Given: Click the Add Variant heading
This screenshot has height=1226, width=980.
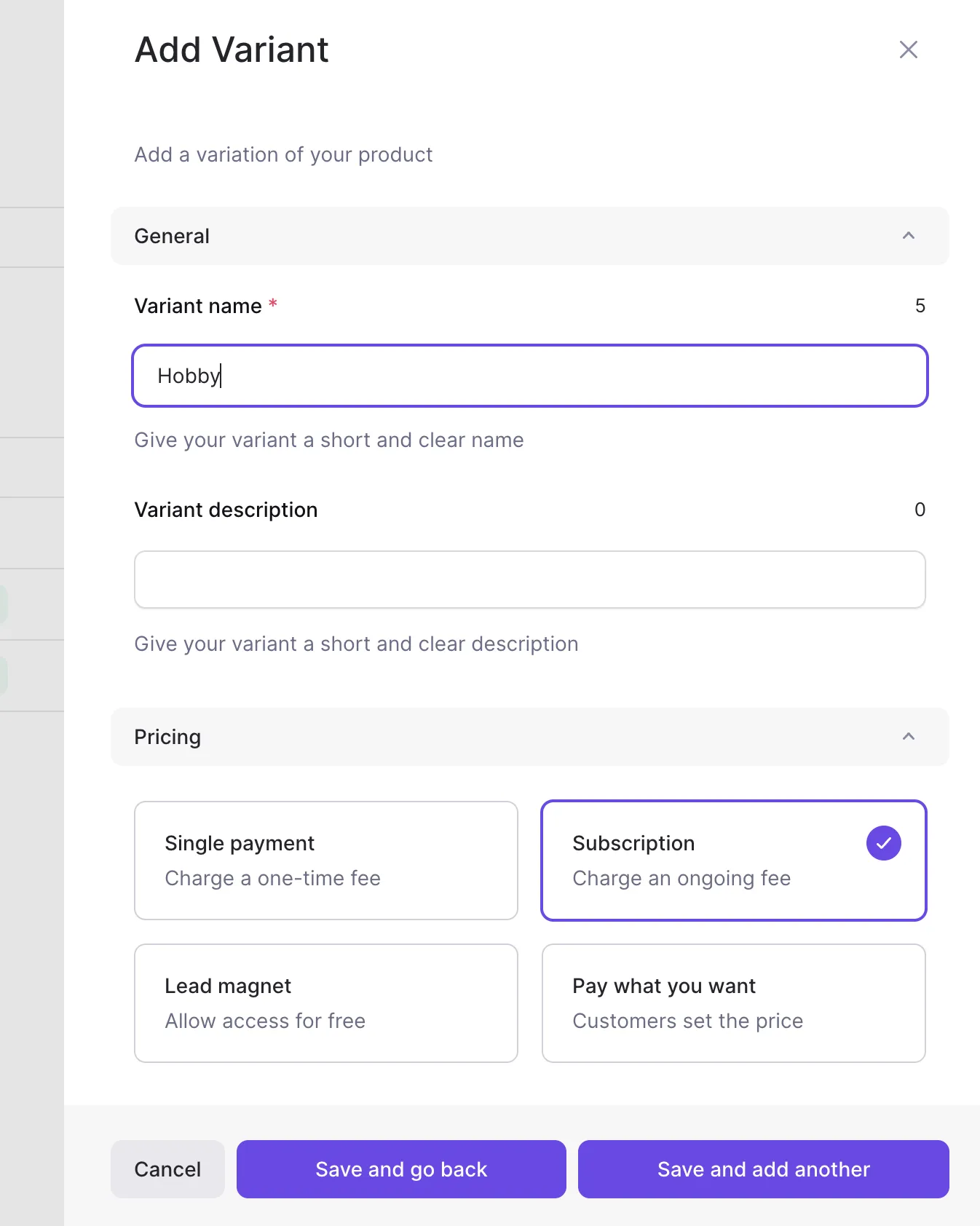Looking at the screenshot, I should coord(232,50).
